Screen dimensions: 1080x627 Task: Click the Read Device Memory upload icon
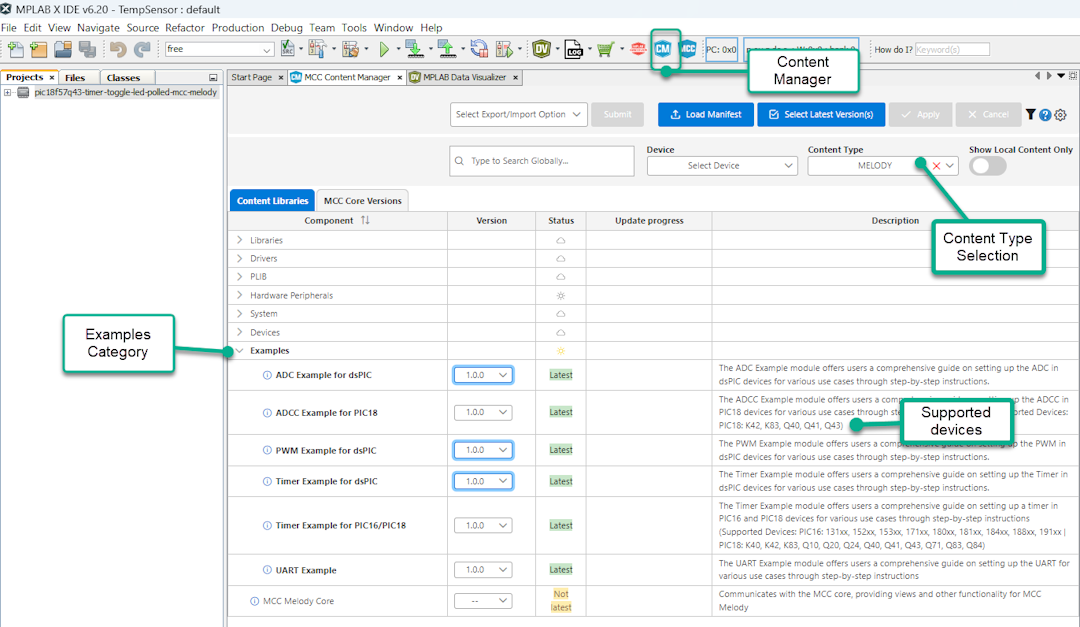click(x=447, y=49)
